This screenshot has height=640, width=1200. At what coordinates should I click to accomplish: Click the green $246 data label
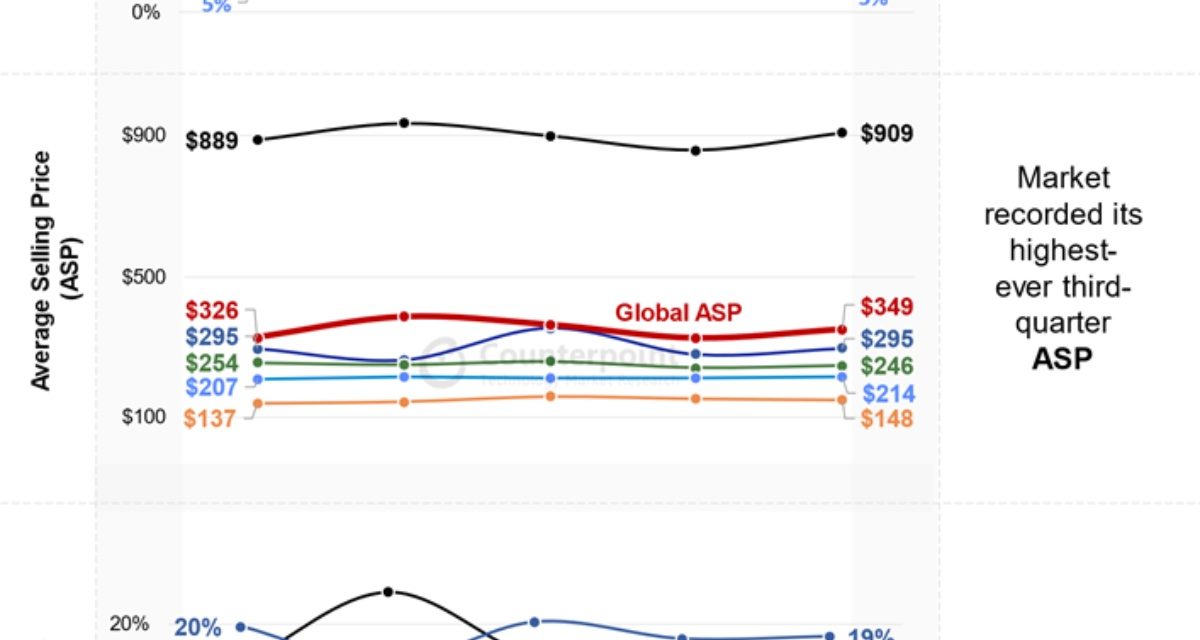point(887,366)
